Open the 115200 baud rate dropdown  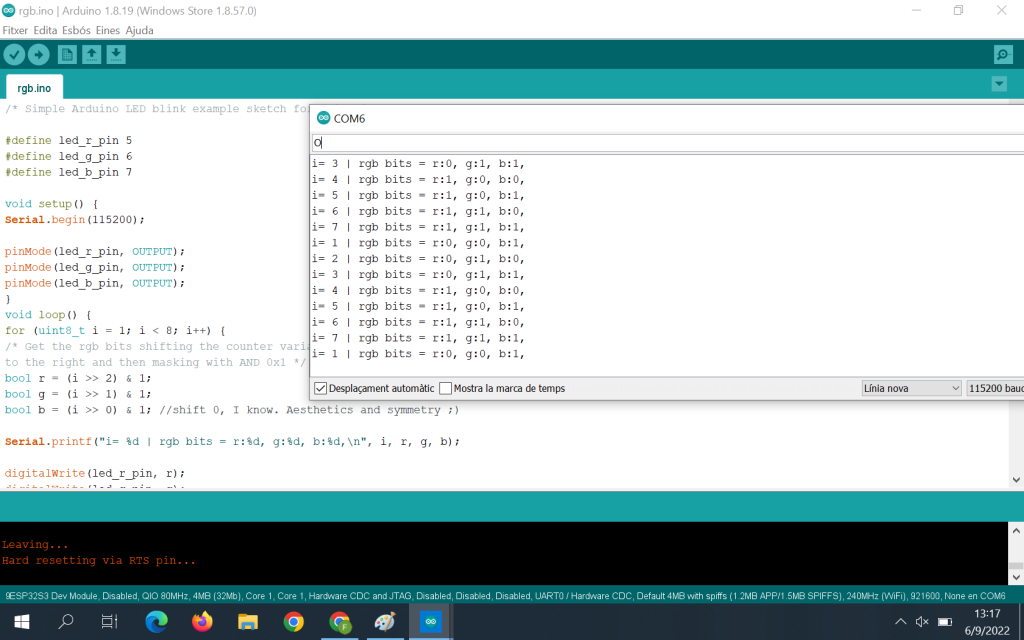[x=994, y=388]
